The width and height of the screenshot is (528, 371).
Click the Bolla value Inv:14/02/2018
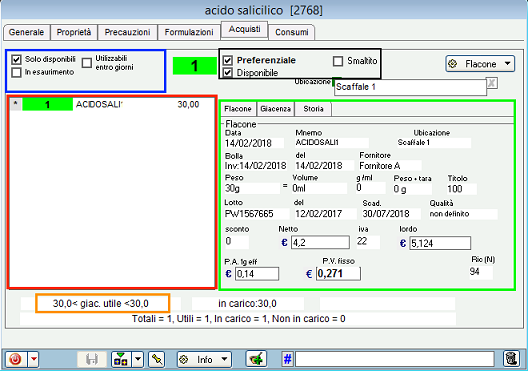(x=256, y=166)
